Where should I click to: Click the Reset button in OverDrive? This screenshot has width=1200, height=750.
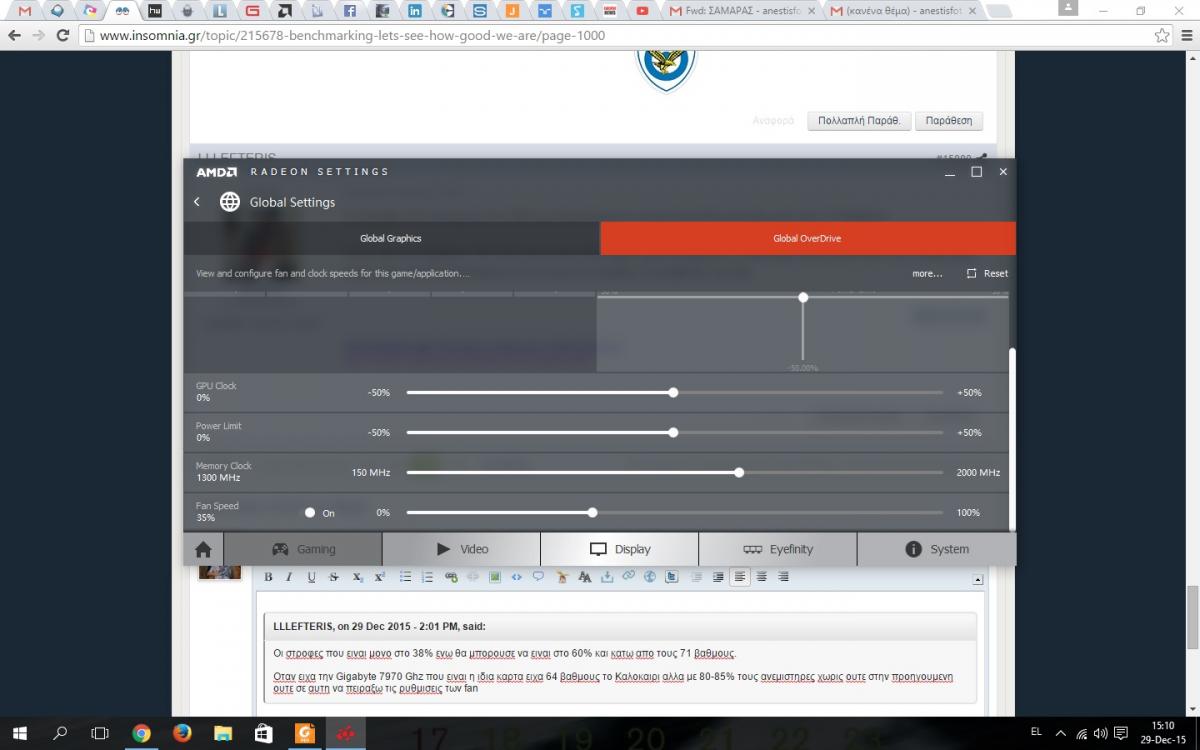(x=987, y=273)
